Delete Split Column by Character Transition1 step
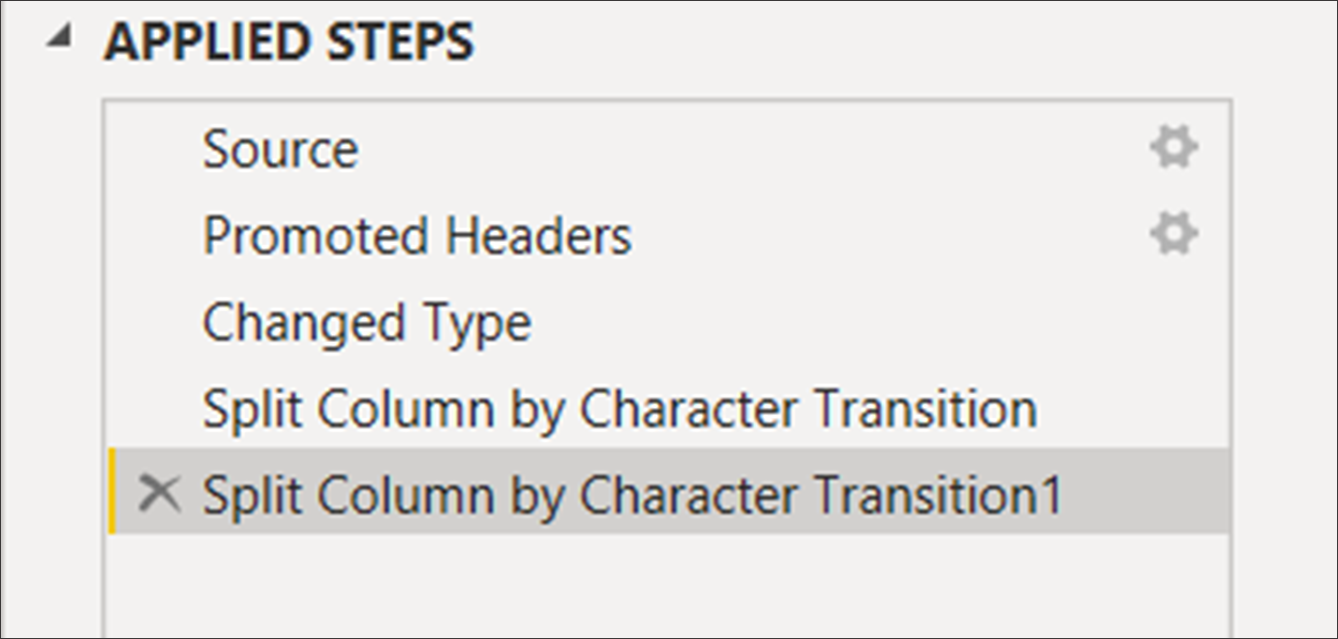1338x639 pixels. point(159,494)
